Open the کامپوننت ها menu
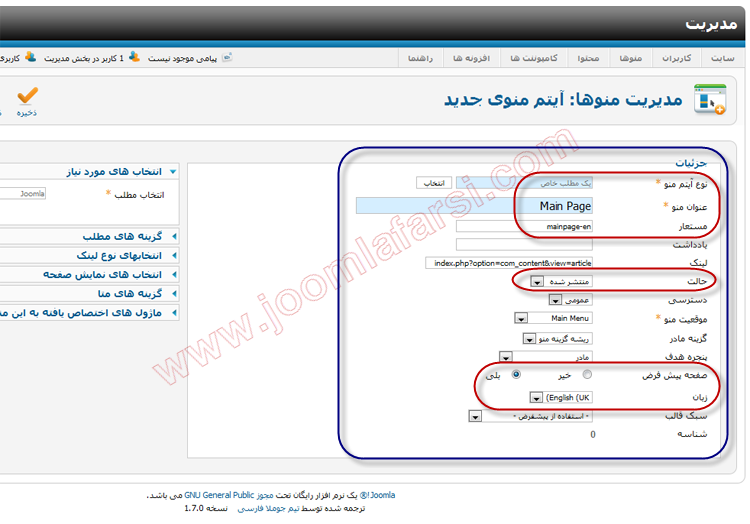Image resolution: width=750 pixels, height=524 pixels. [533, 58]
